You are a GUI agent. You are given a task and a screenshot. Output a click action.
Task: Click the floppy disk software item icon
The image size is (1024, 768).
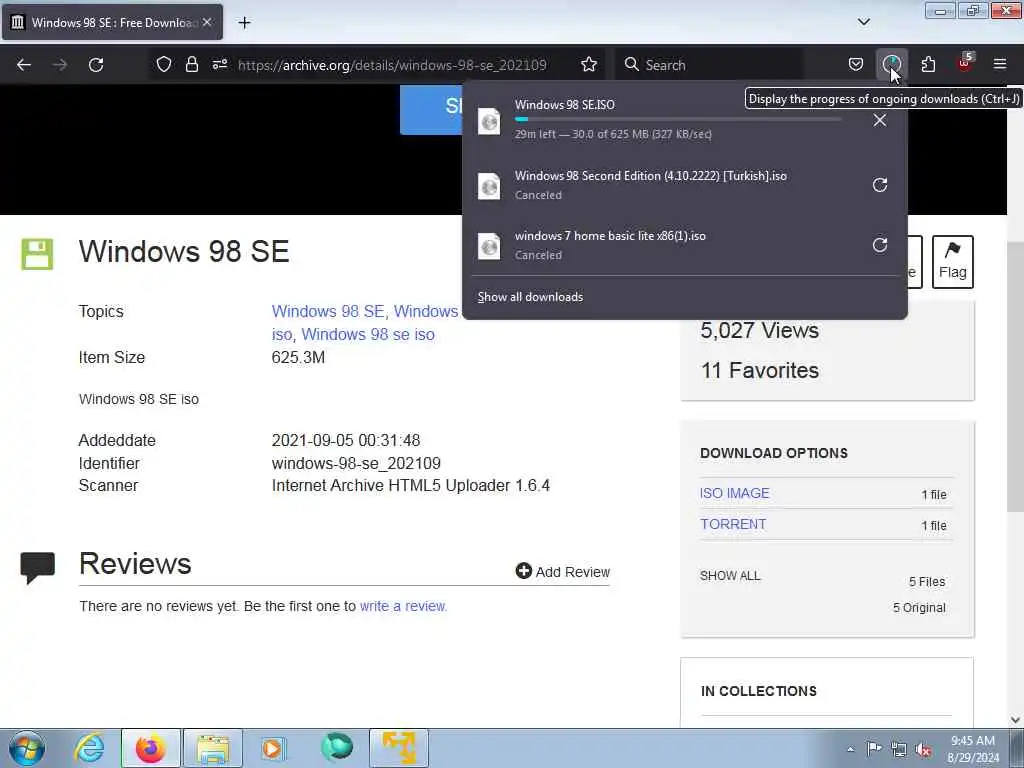click(37, 254)
